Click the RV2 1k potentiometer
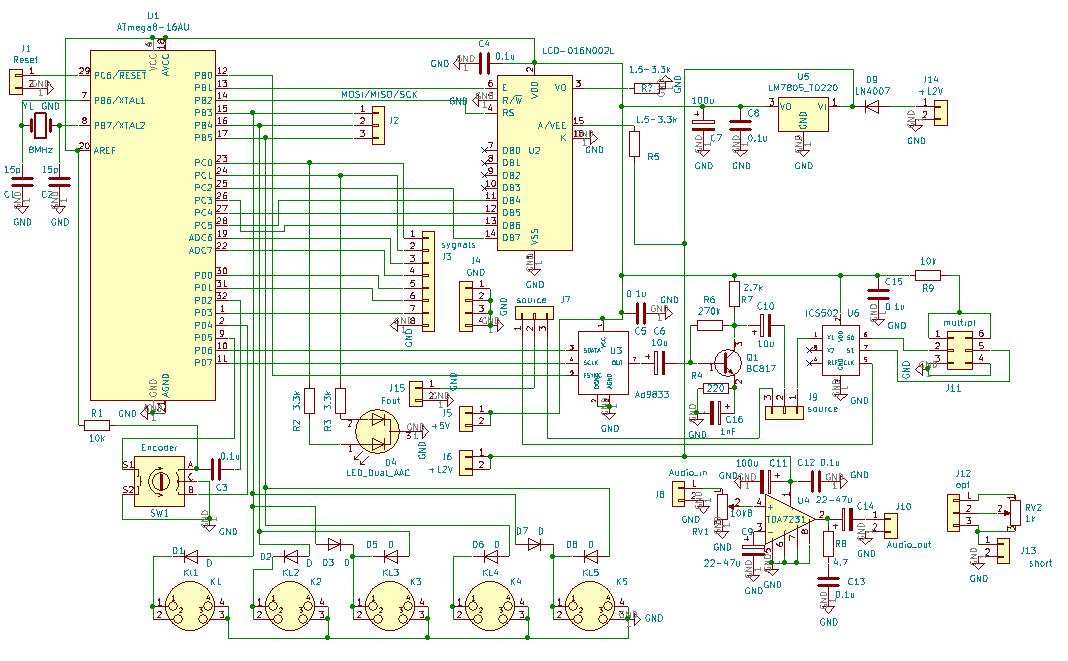The width and height of the screenshot is (1068, 661). 1015,513
